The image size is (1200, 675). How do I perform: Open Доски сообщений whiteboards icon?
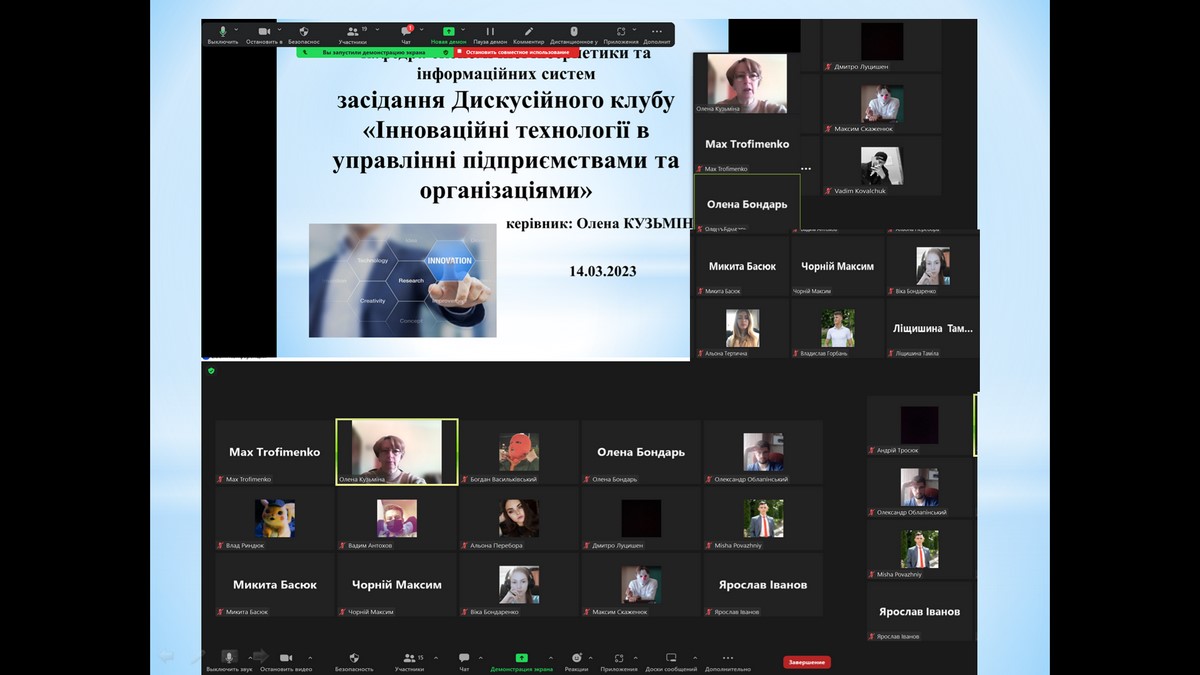tap(671, 659)
